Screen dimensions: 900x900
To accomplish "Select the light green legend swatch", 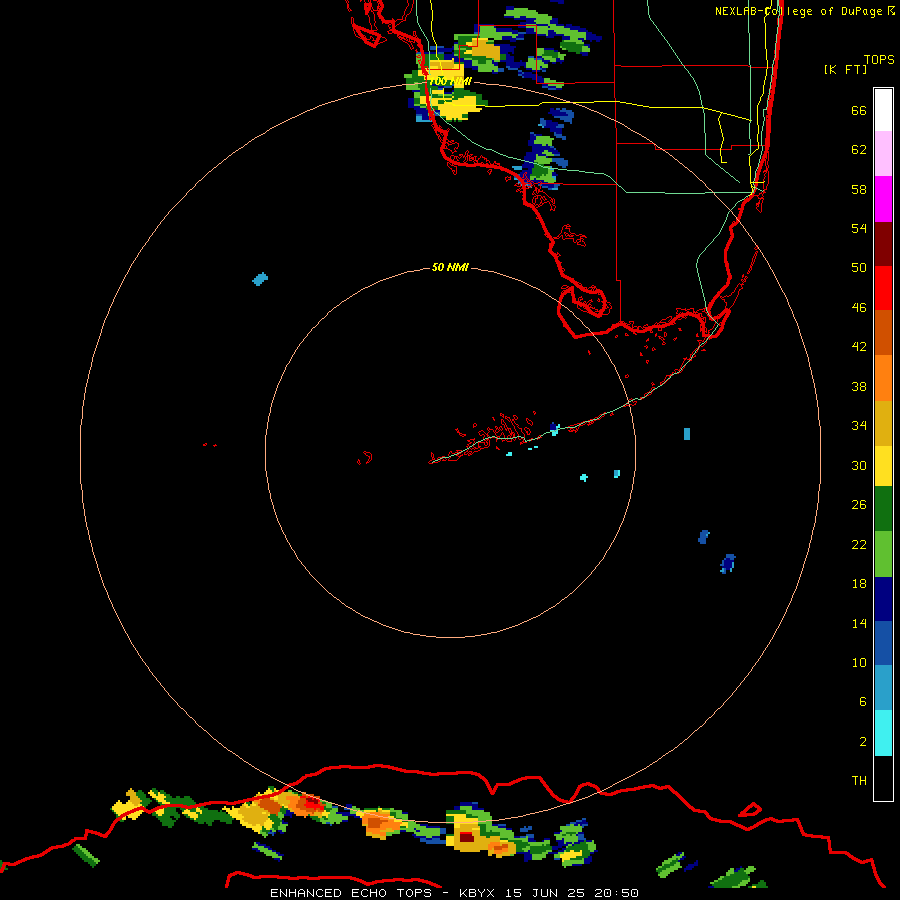I will [x=883, y=554].
